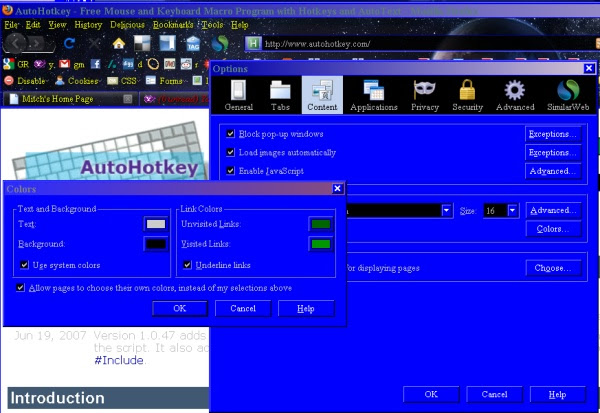Open the View menu

pos(57,25)
